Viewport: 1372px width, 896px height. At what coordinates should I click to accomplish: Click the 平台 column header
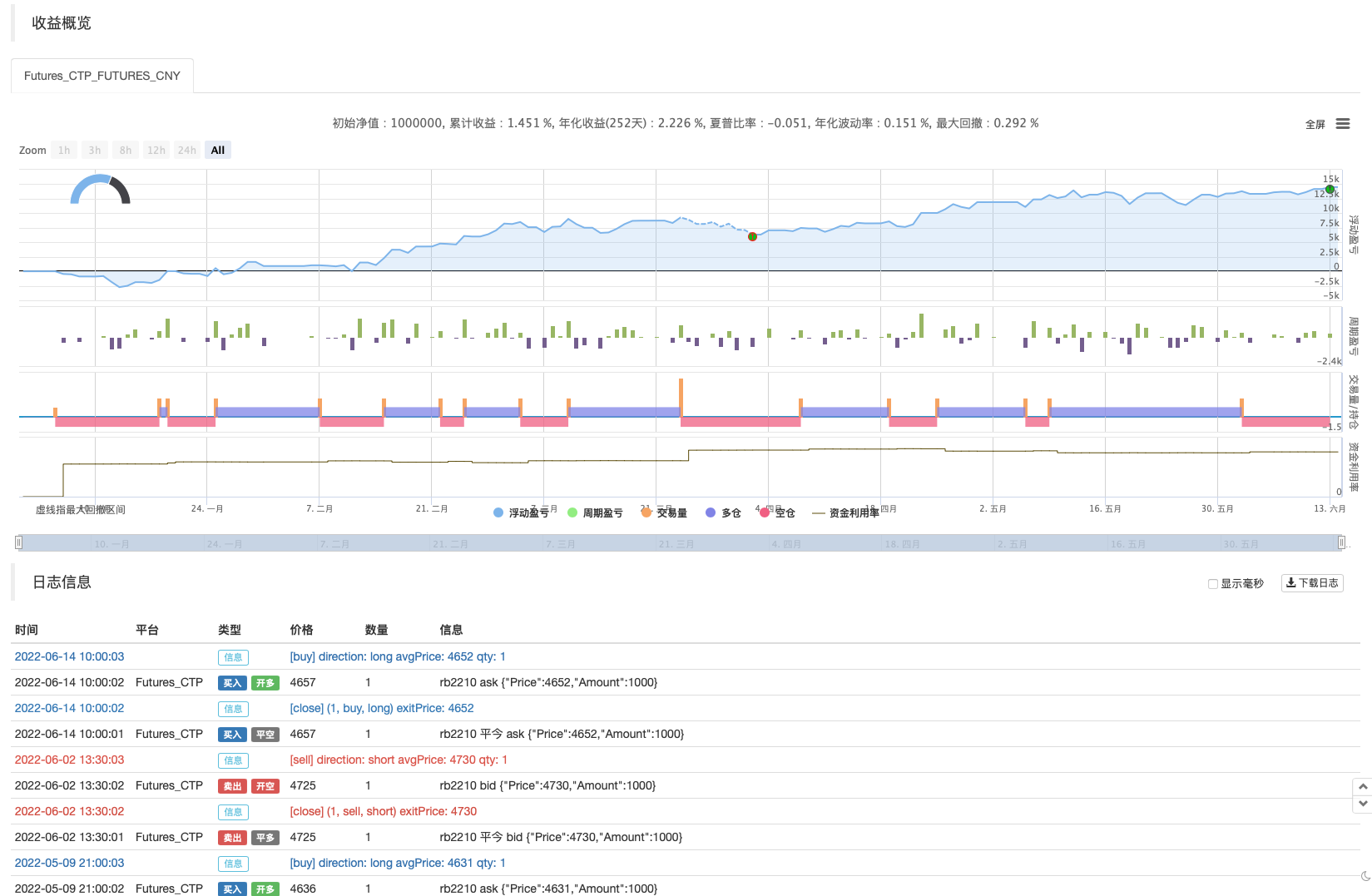(x=147, y=630)
